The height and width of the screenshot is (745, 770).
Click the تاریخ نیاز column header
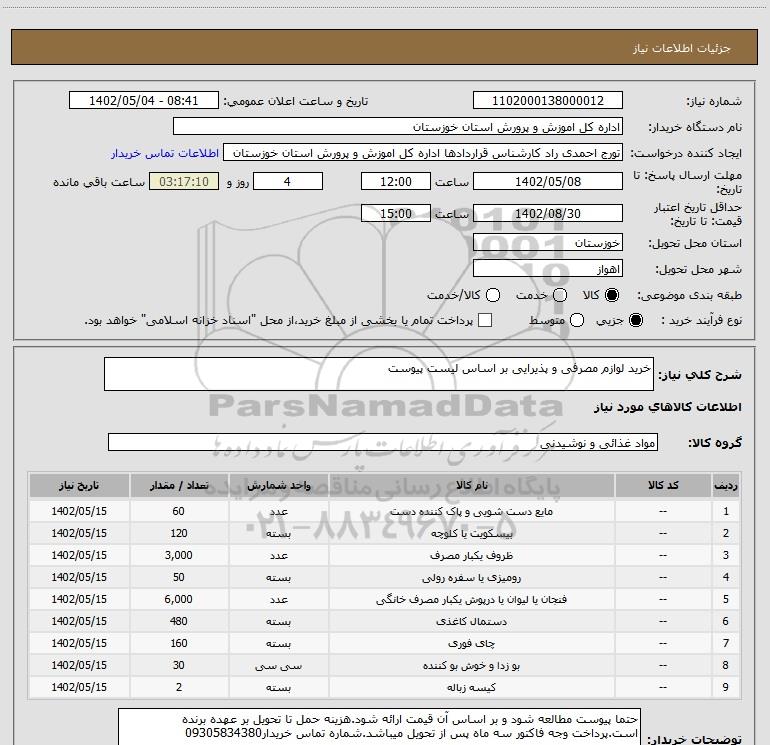click(79, 485)
